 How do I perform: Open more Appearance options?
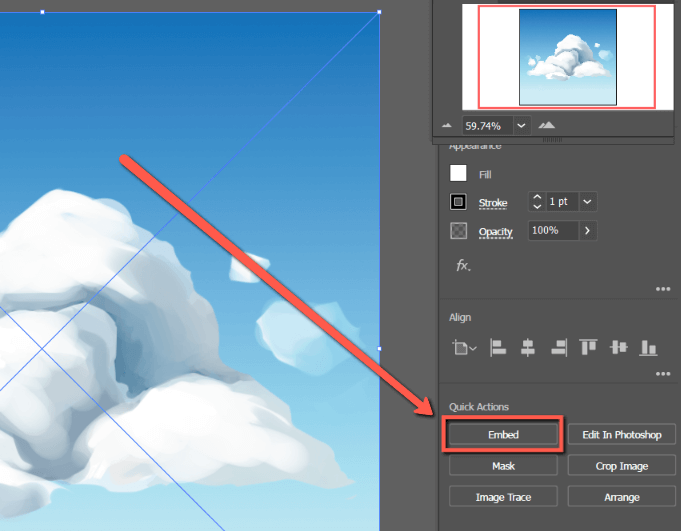[663, 289]
